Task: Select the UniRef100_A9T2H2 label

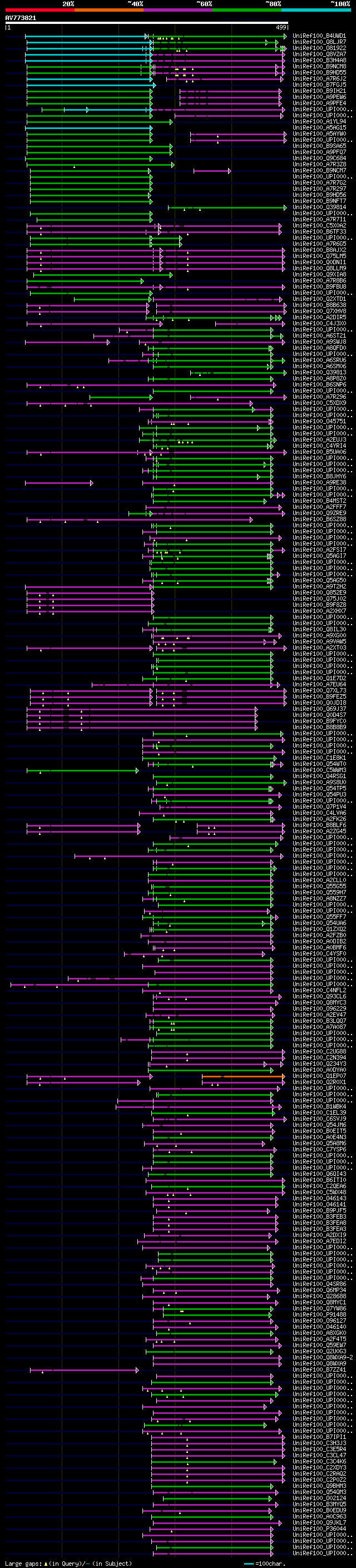Action: click(x=319, y=587)
